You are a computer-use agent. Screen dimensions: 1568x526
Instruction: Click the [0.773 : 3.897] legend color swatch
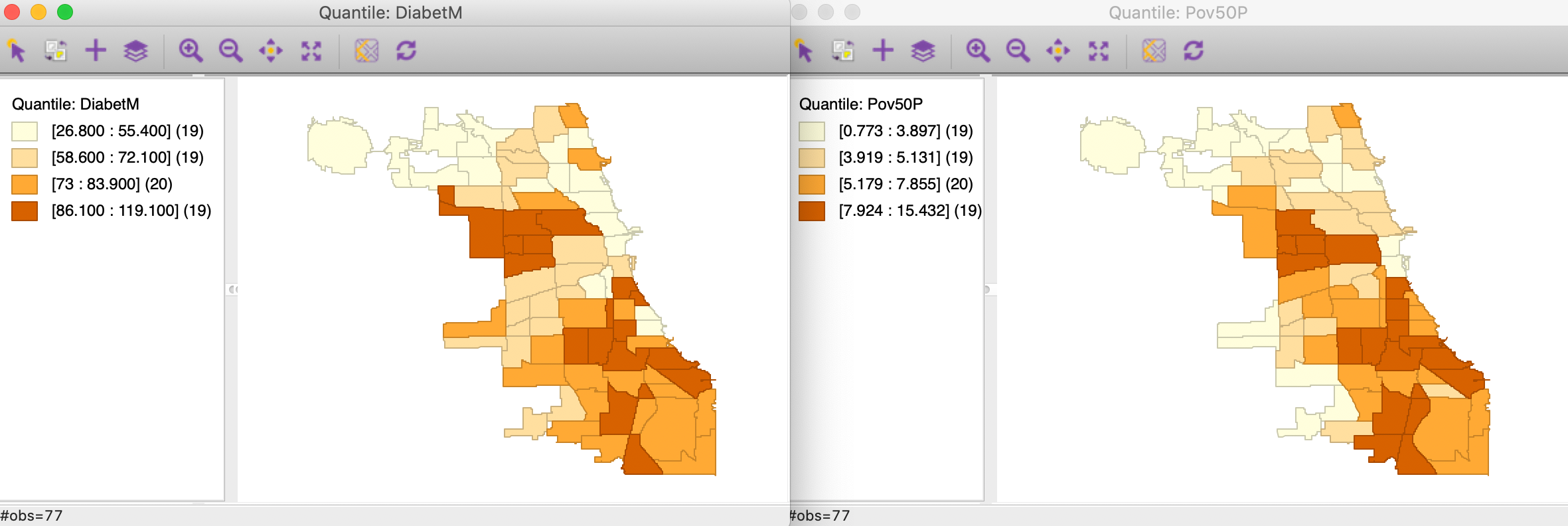click(812, 131)
